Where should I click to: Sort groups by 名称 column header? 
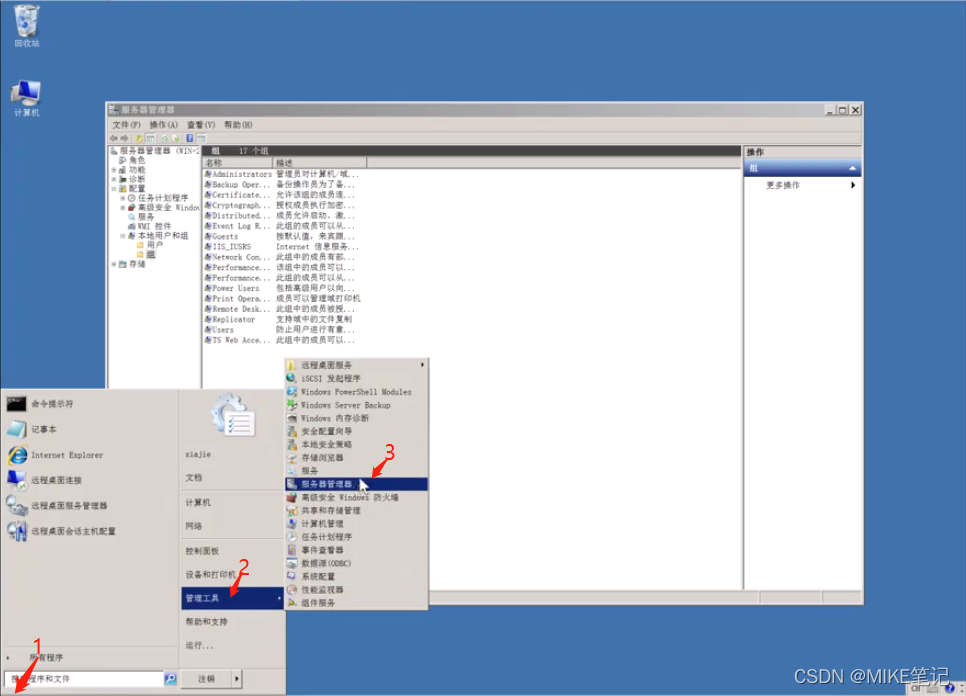pyautogui.click(x=238, y=163)
